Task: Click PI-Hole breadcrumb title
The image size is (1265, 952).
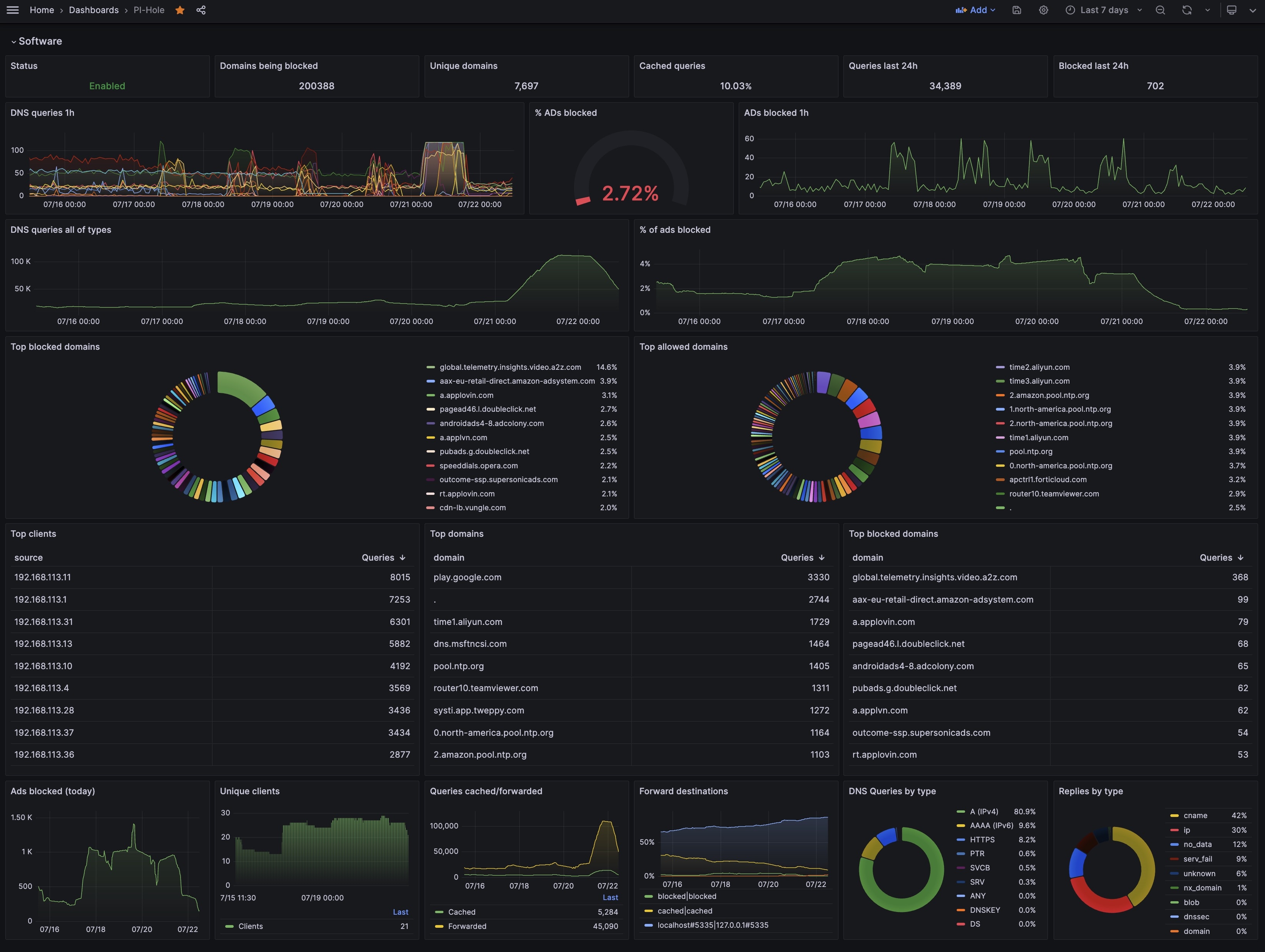Action: point(149,10)
